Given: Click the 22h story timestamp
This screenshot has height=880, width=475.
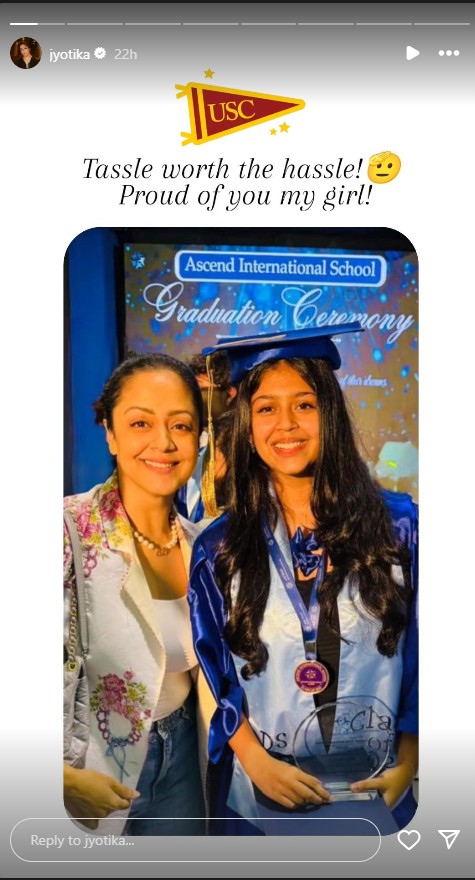Looking at the screenshot, I should pos(125,54).
